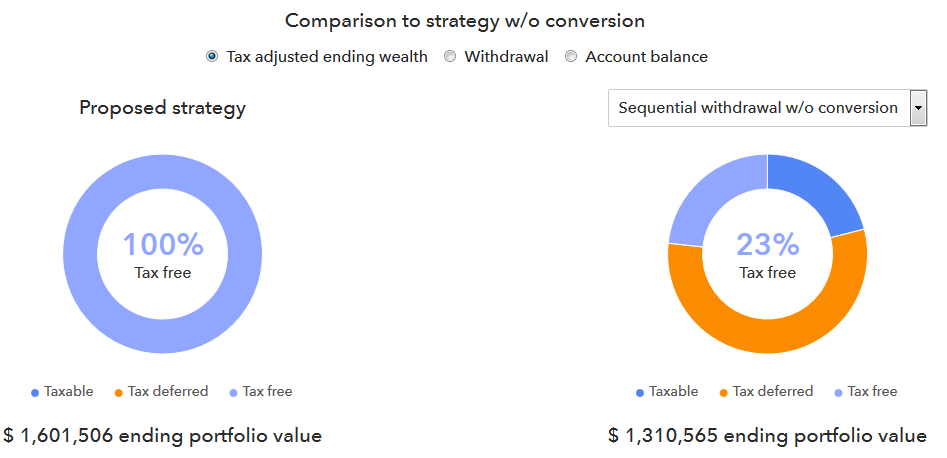Open the Sequential withdrawal w/o conversion dropdown
This screenshot has width=947, height=458.
(757, 108)
